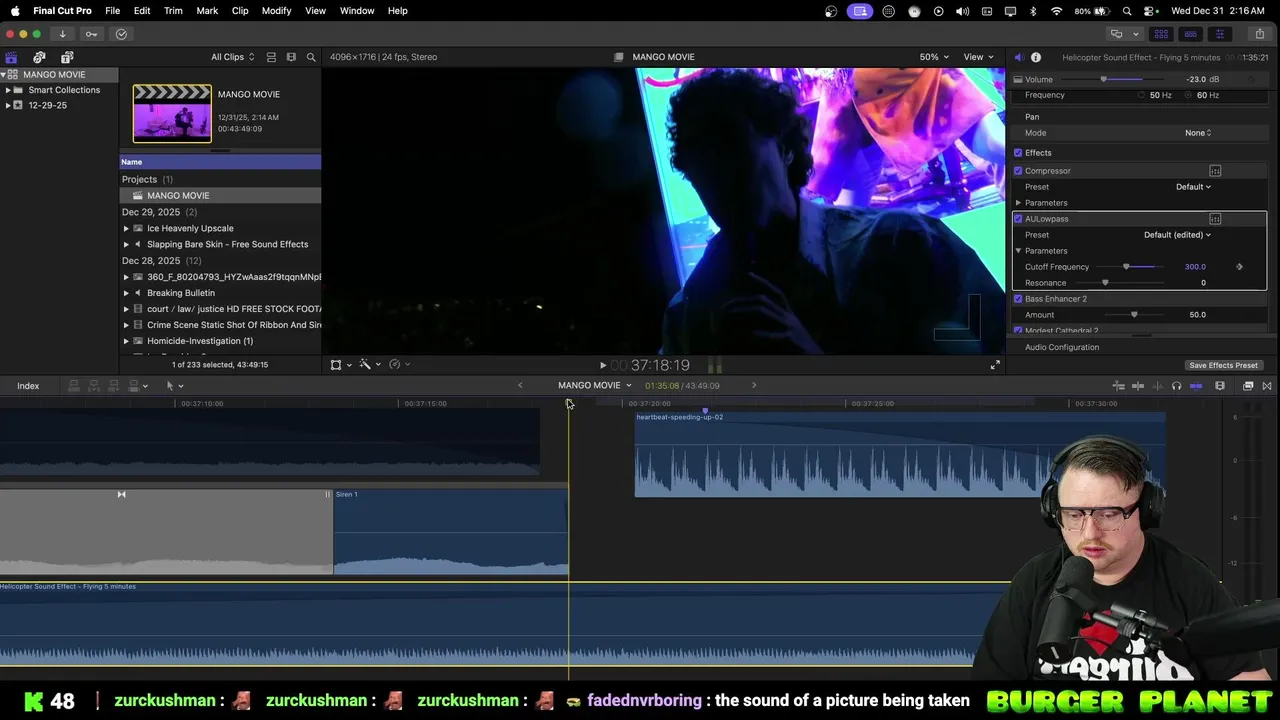Open the Titles and Generators sidebar
The height and width of the screenshot is (720, 1280).
point(67,57)
